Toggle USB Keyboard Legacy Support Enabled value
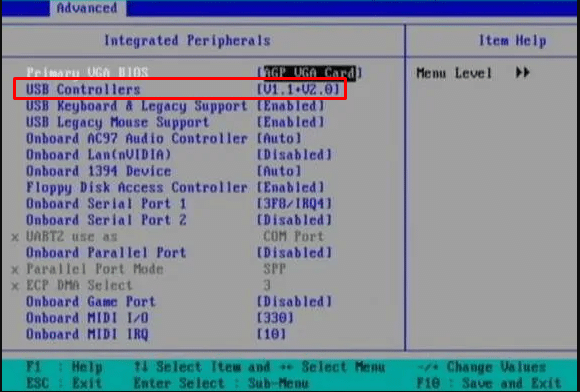Screen dimensions: 580x392 click(x=291, y=106)
